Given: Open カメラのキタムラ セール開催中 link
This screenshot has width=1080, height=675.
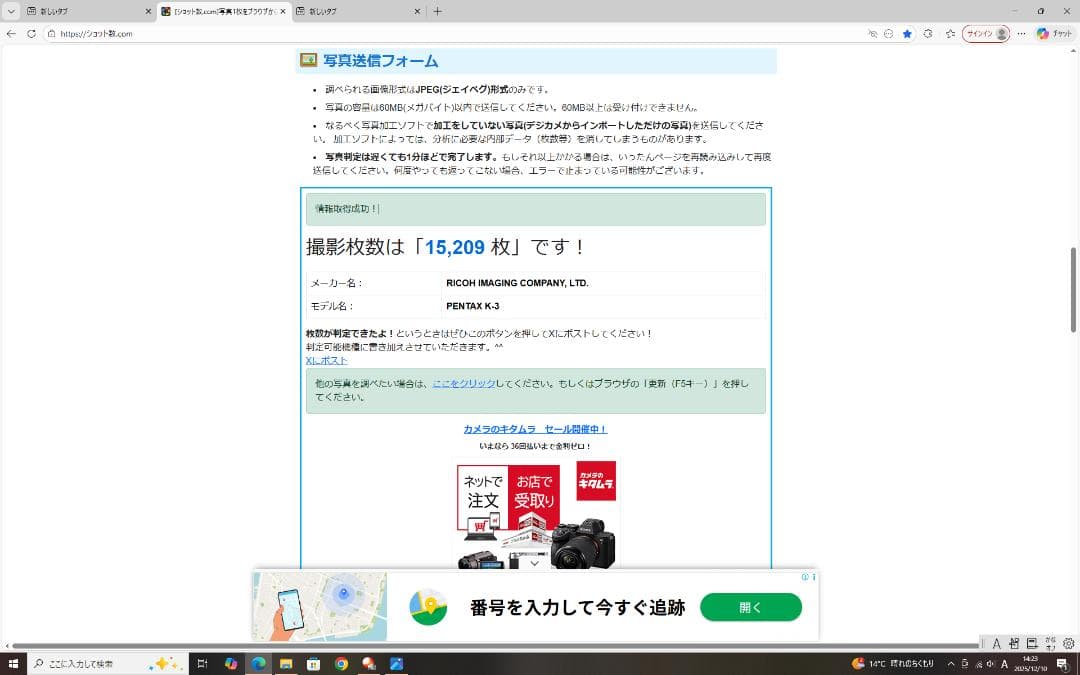Looking at the screenshot, I should (535, 429).
